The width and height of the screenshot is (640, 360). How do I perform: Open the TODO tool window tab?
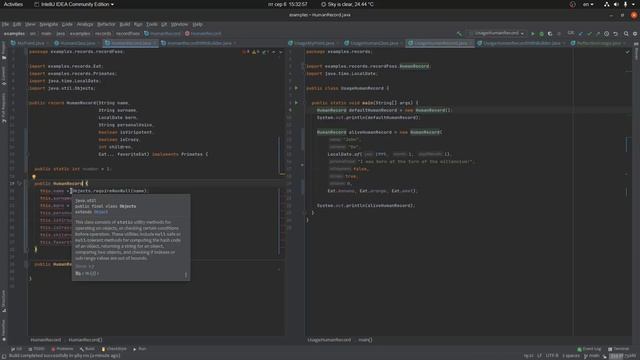tap(37, 349)
